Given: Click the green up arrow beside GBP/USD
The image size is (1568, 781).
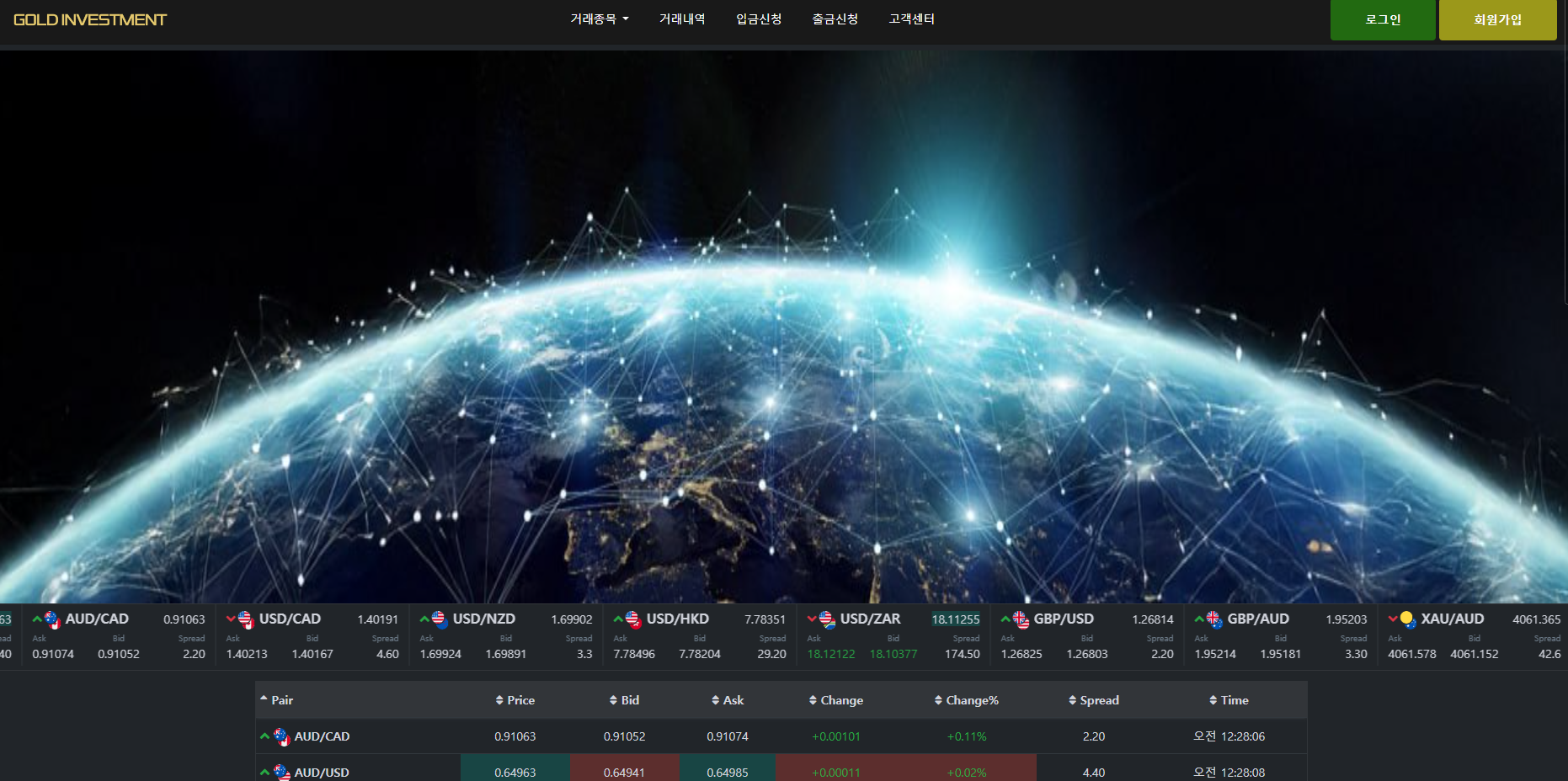Looking at the screenshot, I should [1005, 619].
